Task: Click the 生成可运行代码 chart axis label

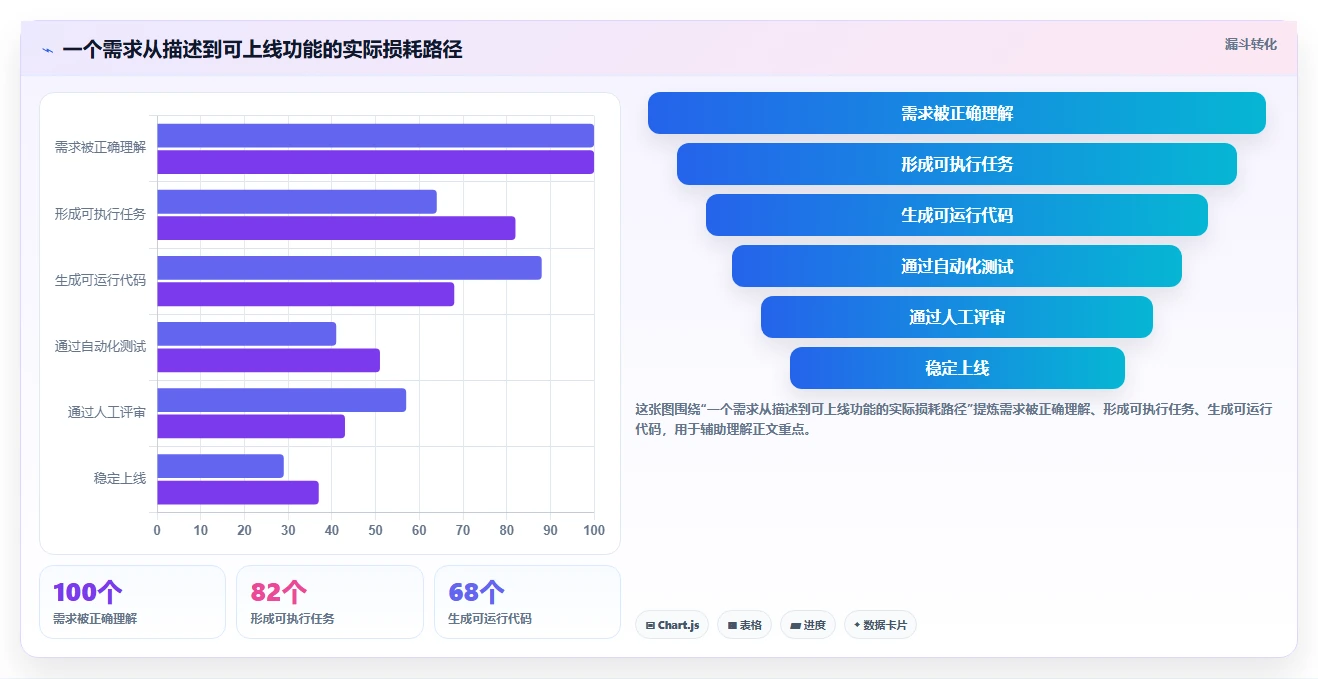Action: coord(100,280)
